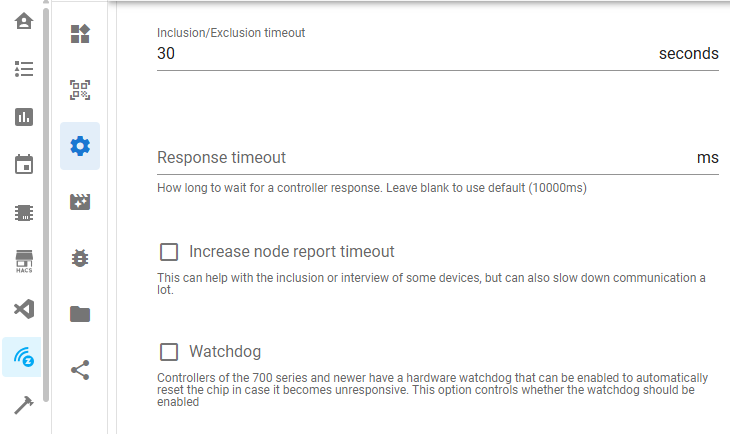
Task: Tick the Watchdog checkbox
Action: pos(170,352)
